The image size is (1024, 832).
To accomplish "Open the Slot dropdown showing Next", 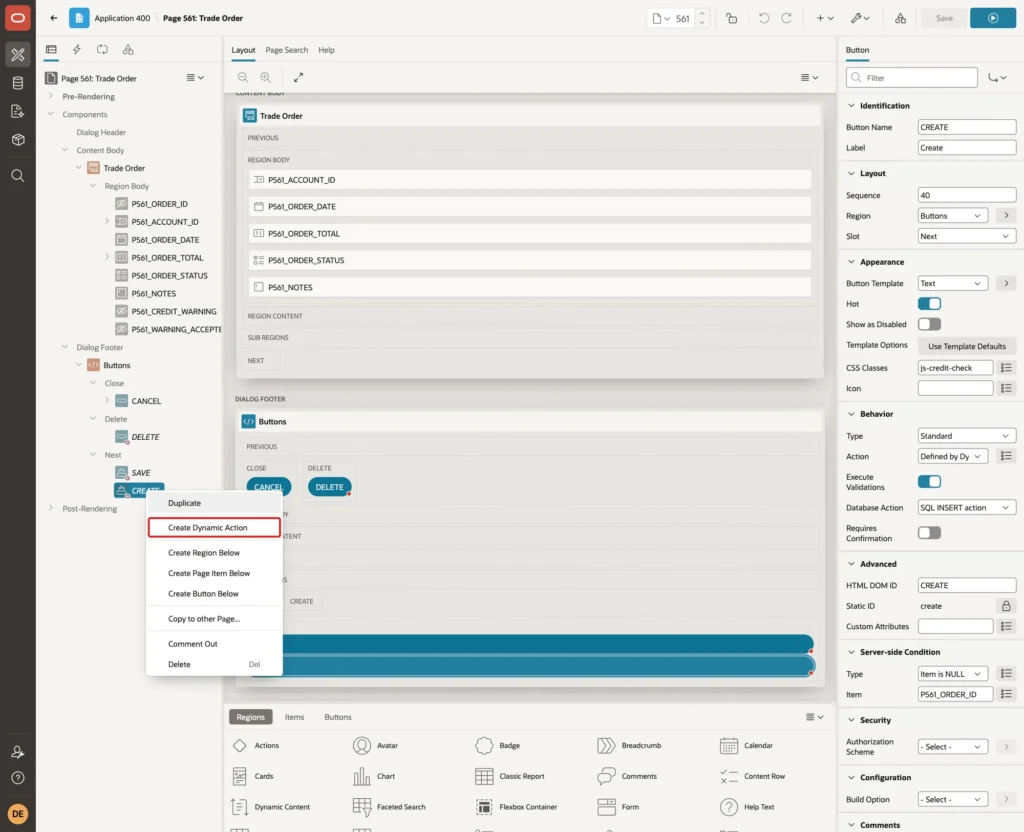I will 967,236.
